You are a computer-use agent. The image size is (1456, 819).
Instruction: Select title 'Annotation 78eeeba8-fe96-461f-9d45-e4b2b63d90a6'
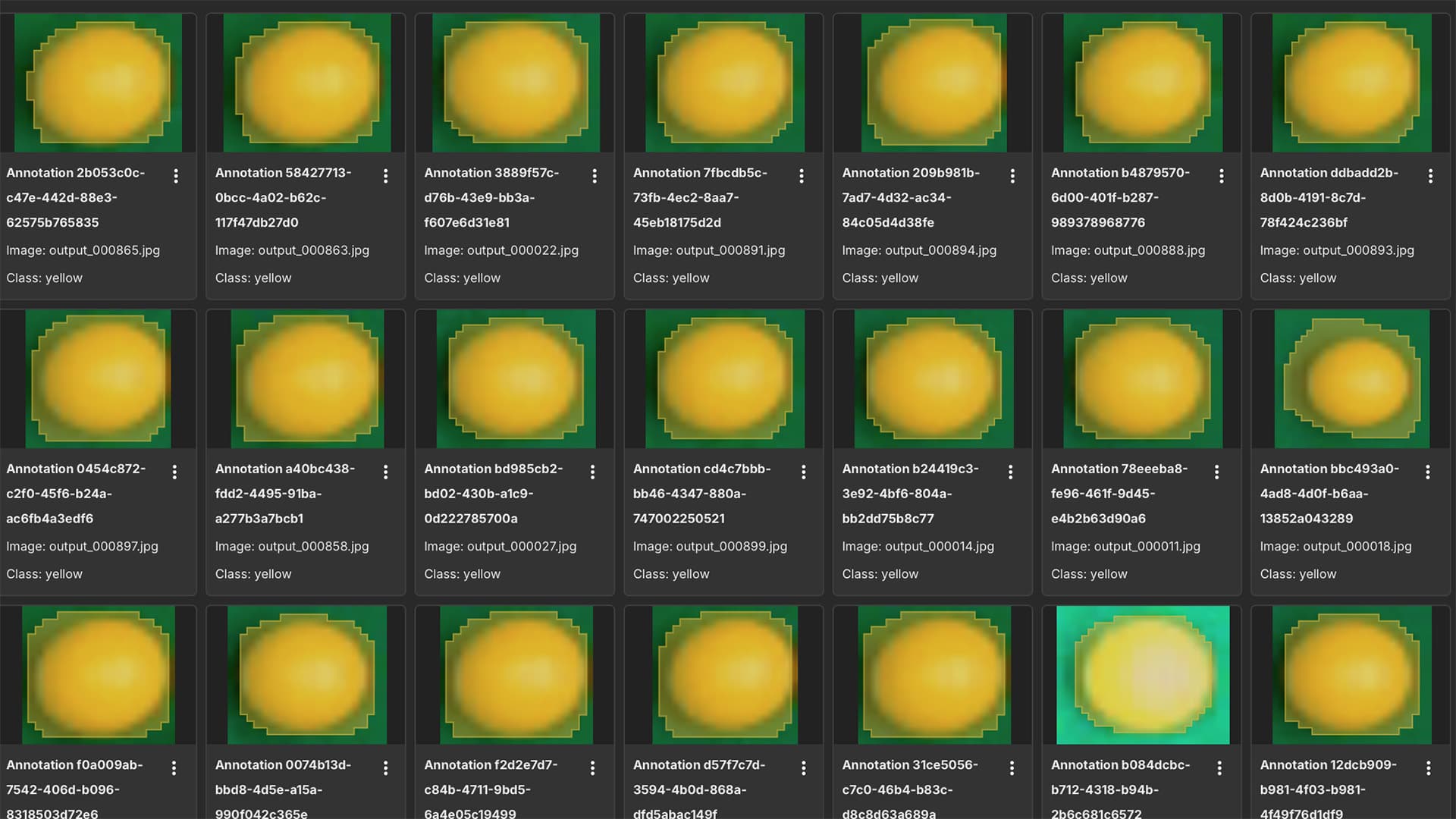point(1119,494)
